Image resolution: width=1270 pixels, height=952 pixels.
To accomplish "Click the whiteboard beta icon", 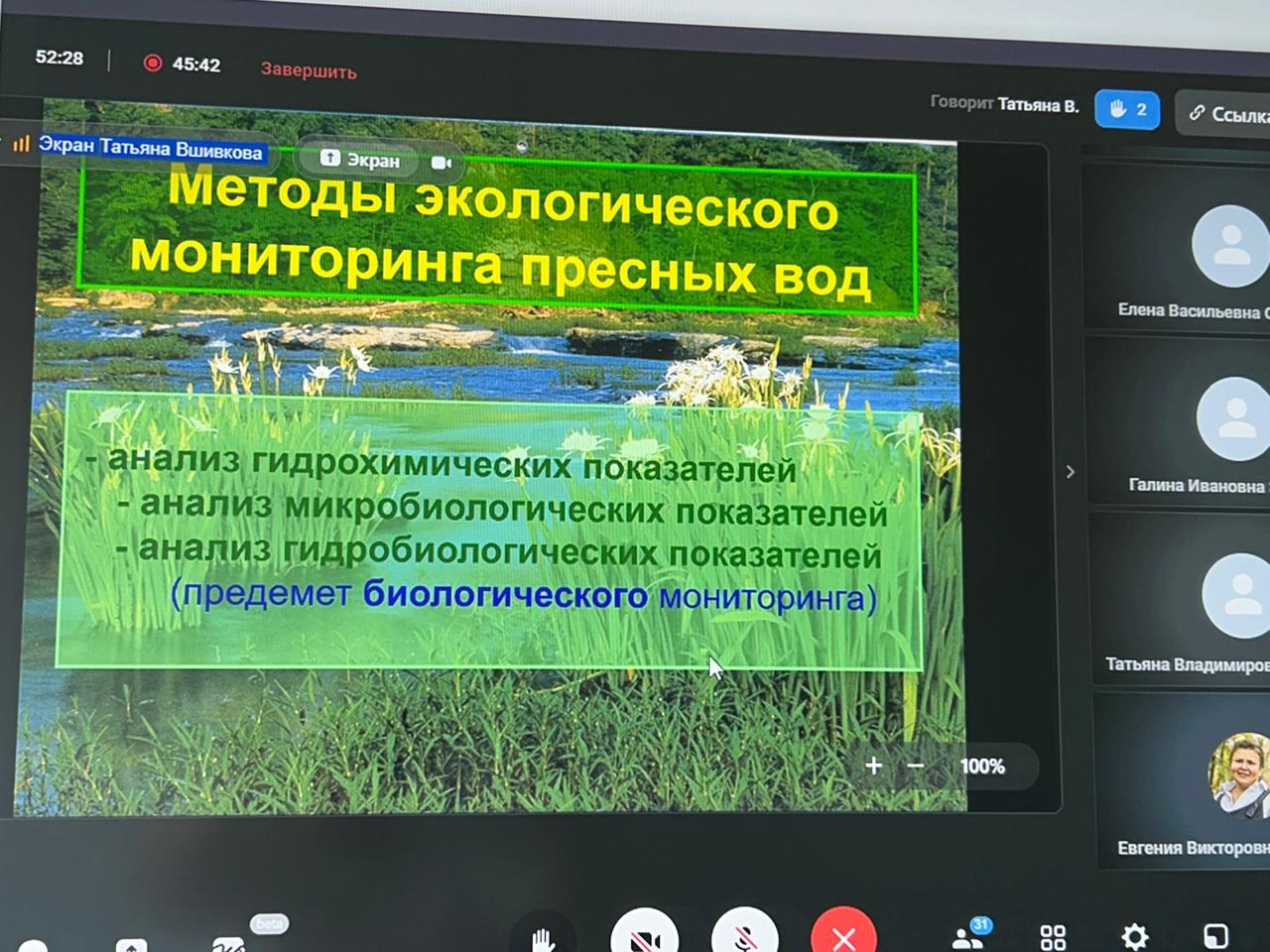I will pyautogui.click(x=230, y=942).
